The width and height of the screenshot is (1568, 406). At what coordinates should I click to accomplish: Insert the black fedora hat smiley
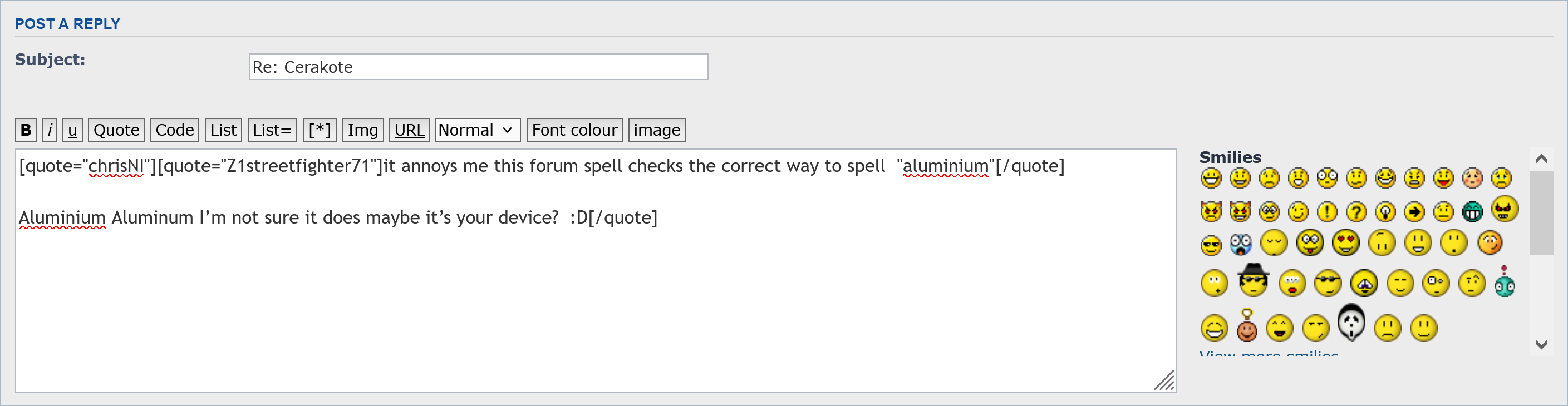click(1254, 280)
